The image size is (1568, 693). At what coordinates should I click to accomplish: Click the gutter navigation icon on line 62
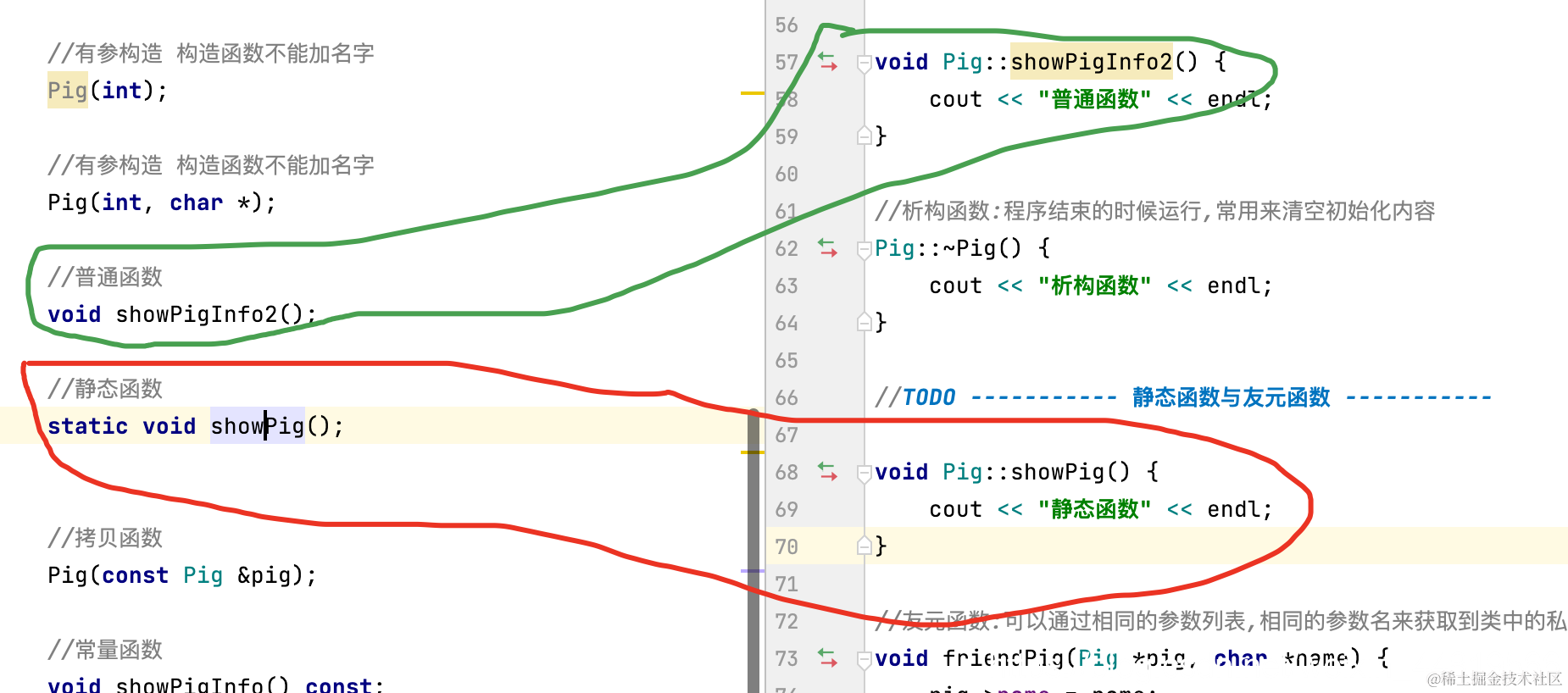tap(828, 248)
